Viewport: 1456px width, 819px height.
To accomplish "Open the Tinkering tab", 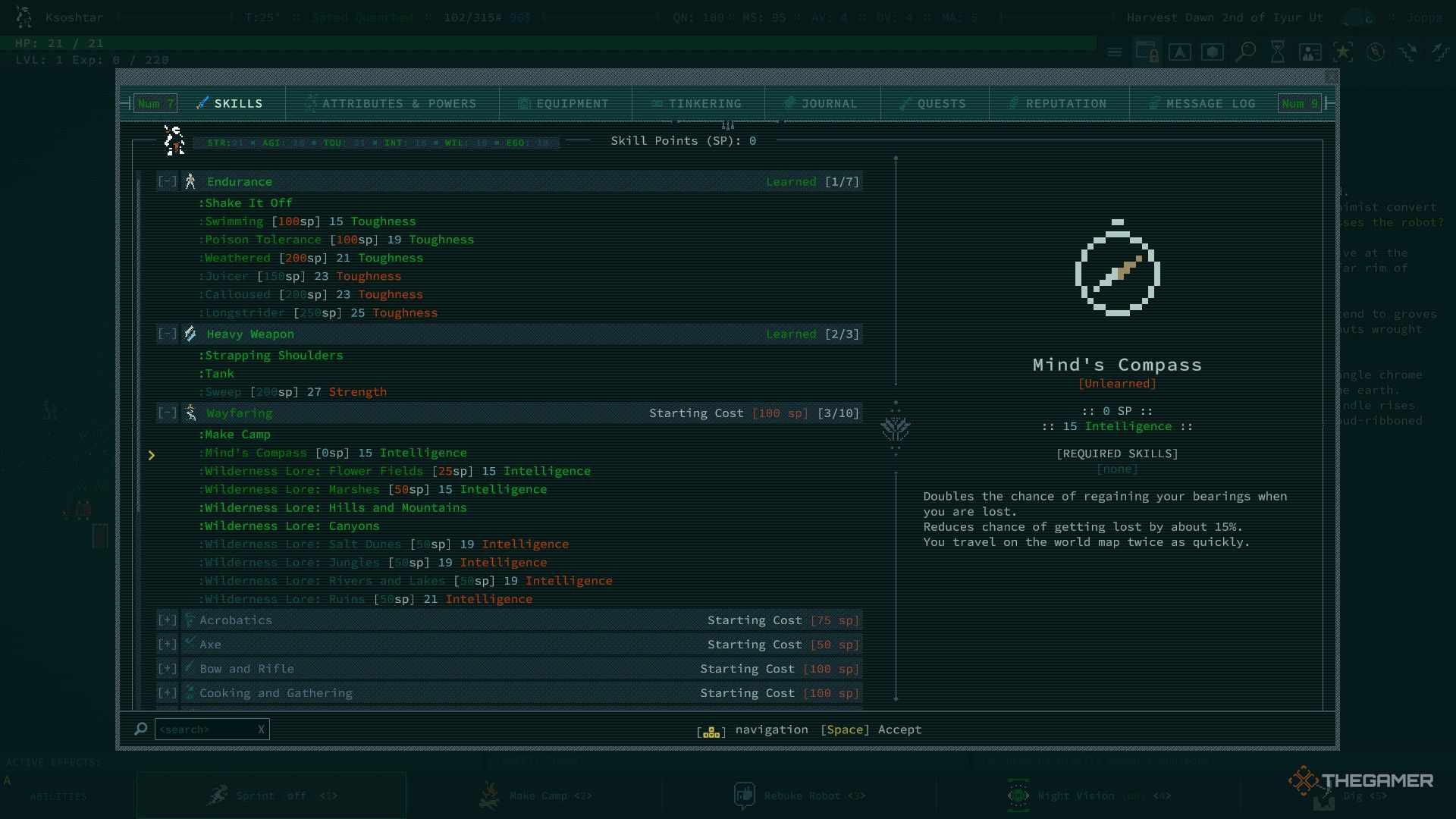I will click(698, 103).
